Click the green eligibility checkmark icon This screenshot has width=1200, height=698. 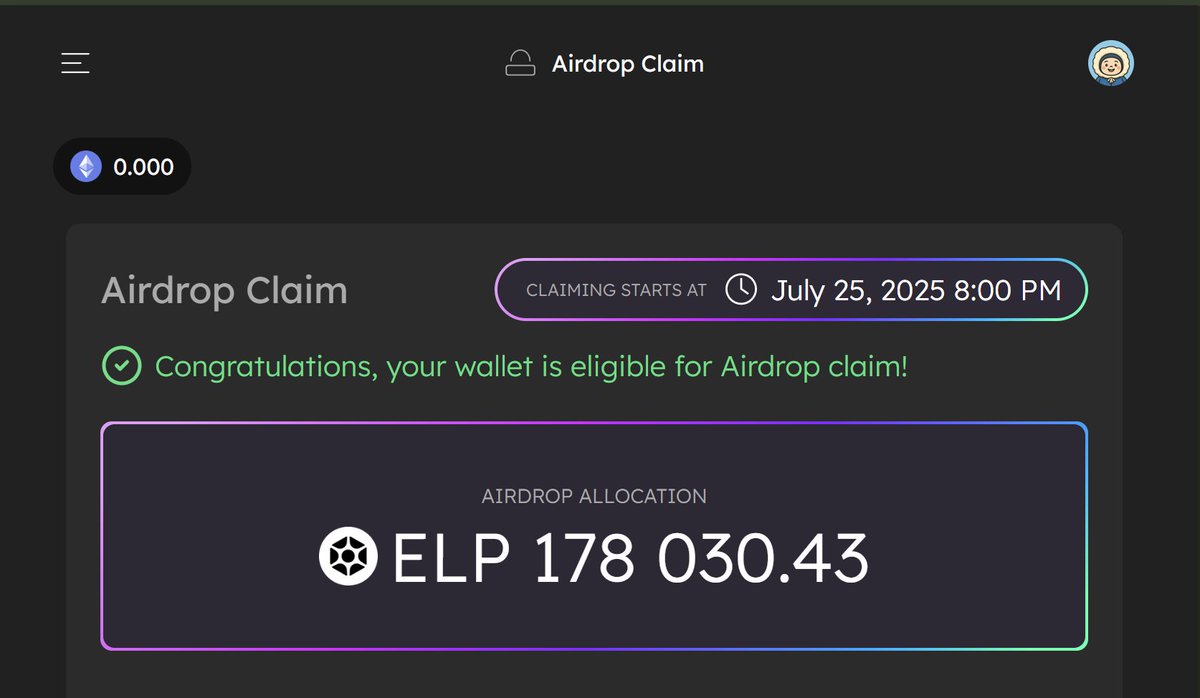(121, 367)
